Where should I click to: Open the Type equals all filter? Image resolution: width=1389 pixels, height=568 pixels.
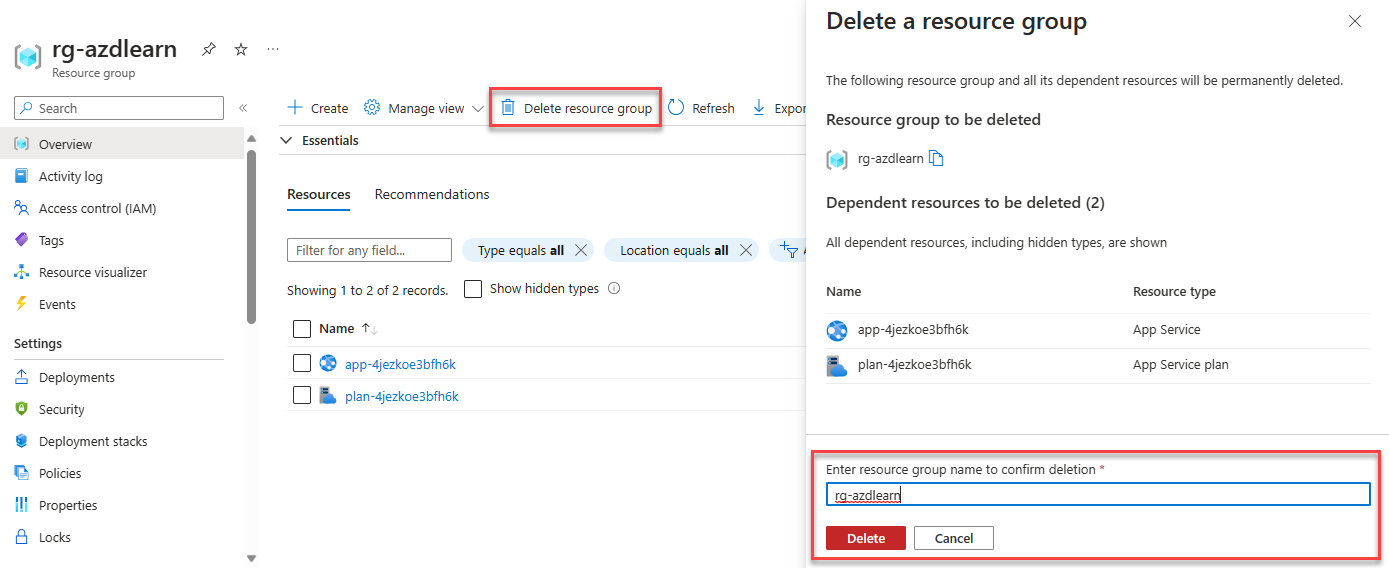[x=520, y=250]
